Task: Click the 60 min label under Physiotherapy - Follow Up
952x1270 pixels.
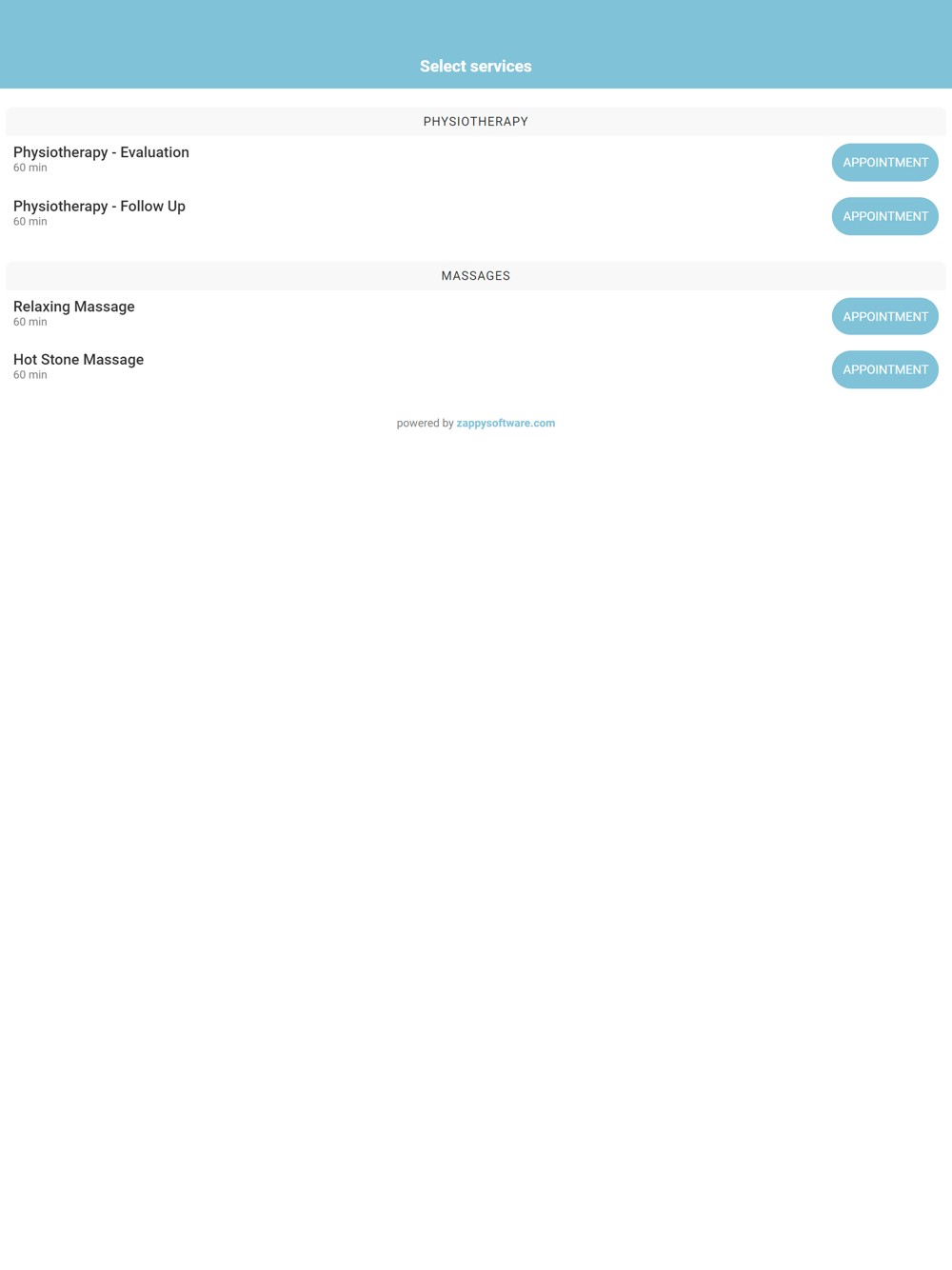Action: coord(30,222)
